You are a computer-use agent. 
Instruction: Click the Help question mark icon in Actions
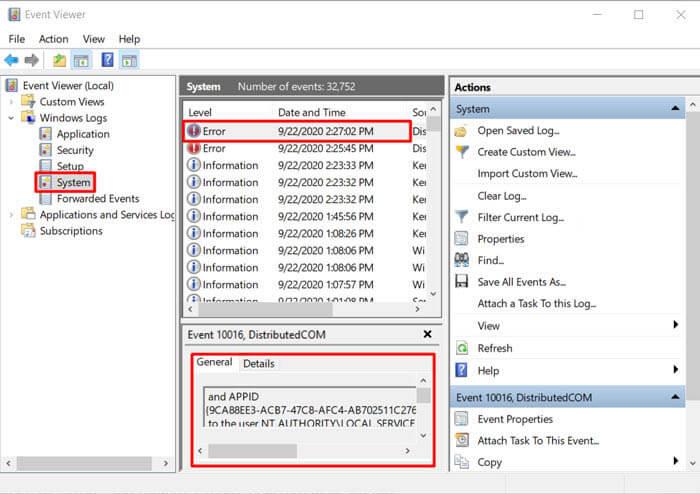(x=462, y=370)
